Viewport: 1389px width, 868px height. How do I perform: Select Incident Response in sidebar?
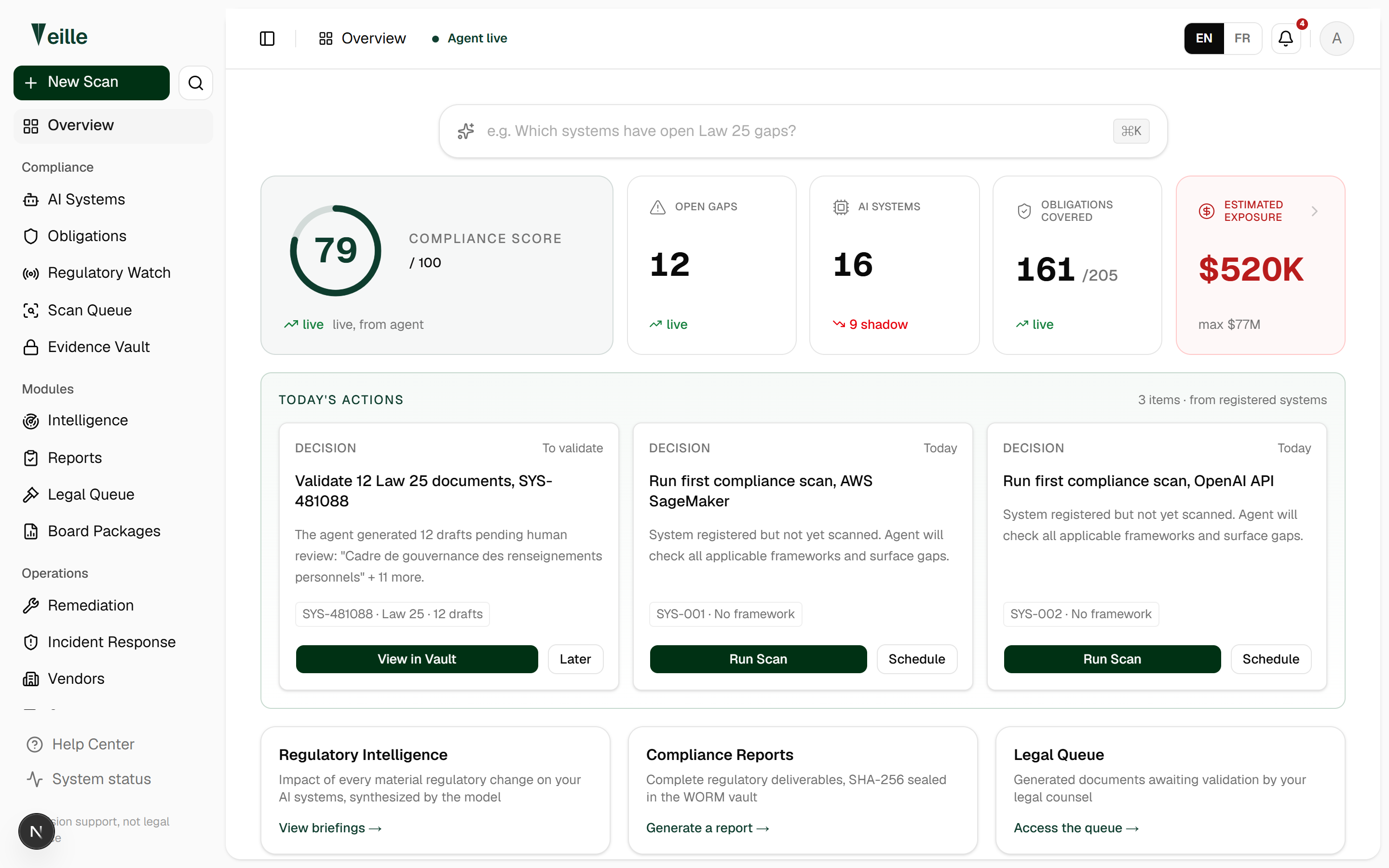(113, 642)
